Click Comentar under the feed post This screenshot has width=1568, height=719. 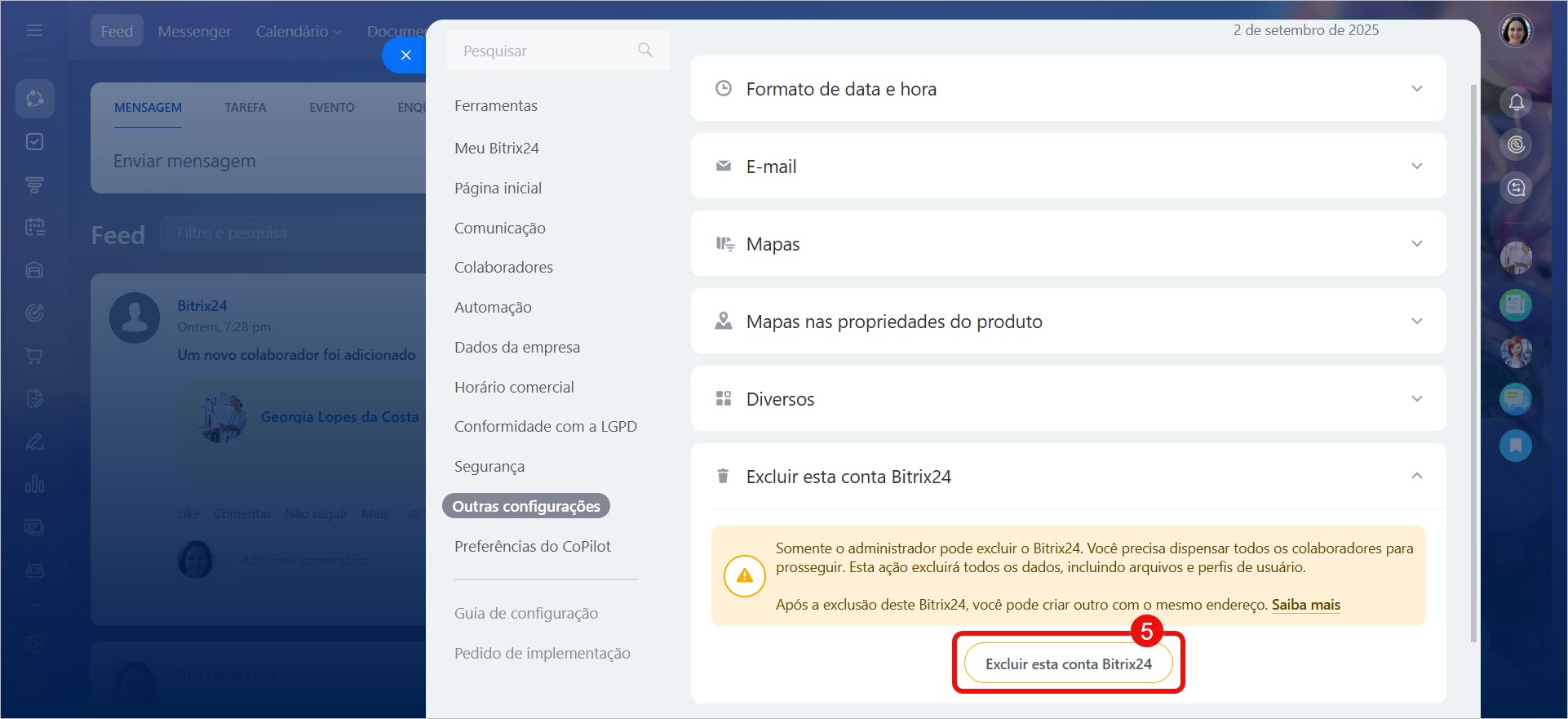[x=242, y=513]
